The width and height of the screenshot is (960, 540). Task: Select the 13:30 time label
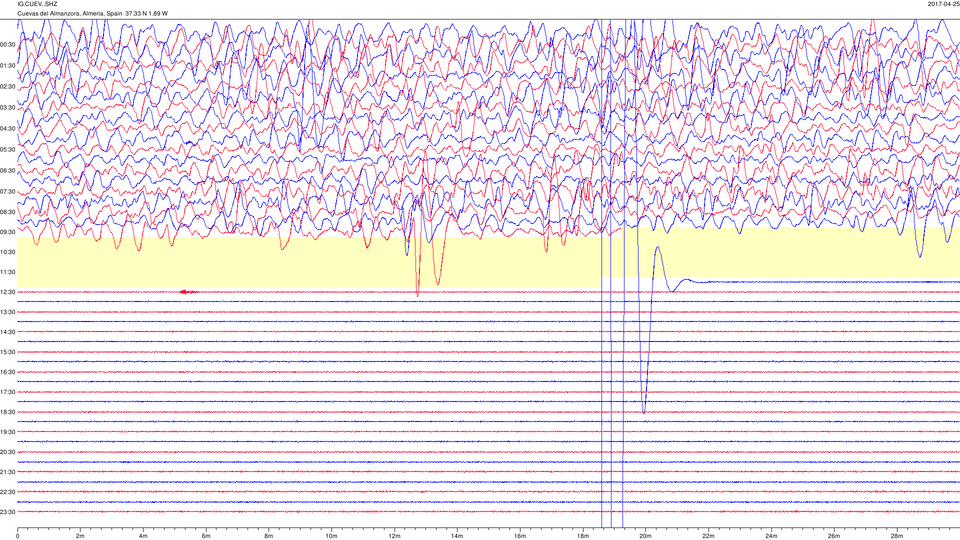point(8,312)
